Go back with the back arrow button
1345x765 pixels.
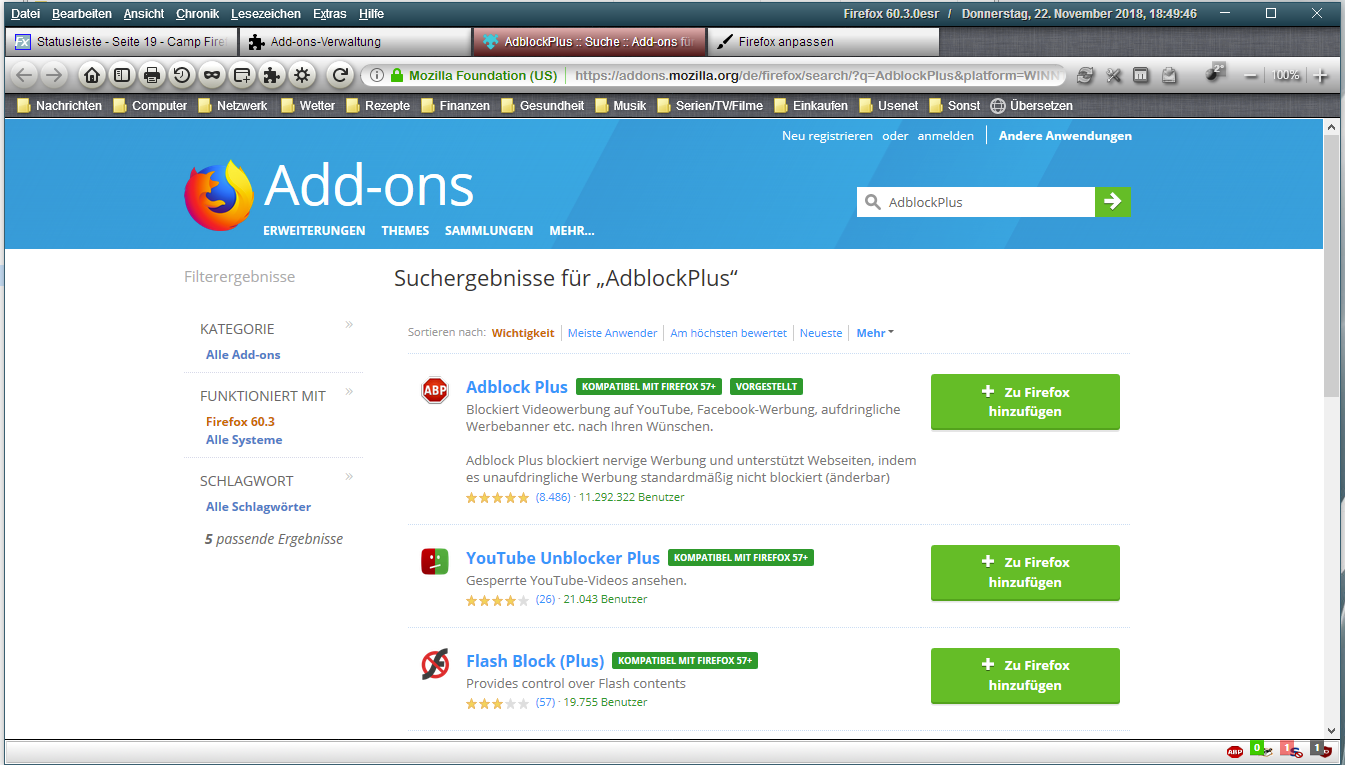(x=24, y=75)
